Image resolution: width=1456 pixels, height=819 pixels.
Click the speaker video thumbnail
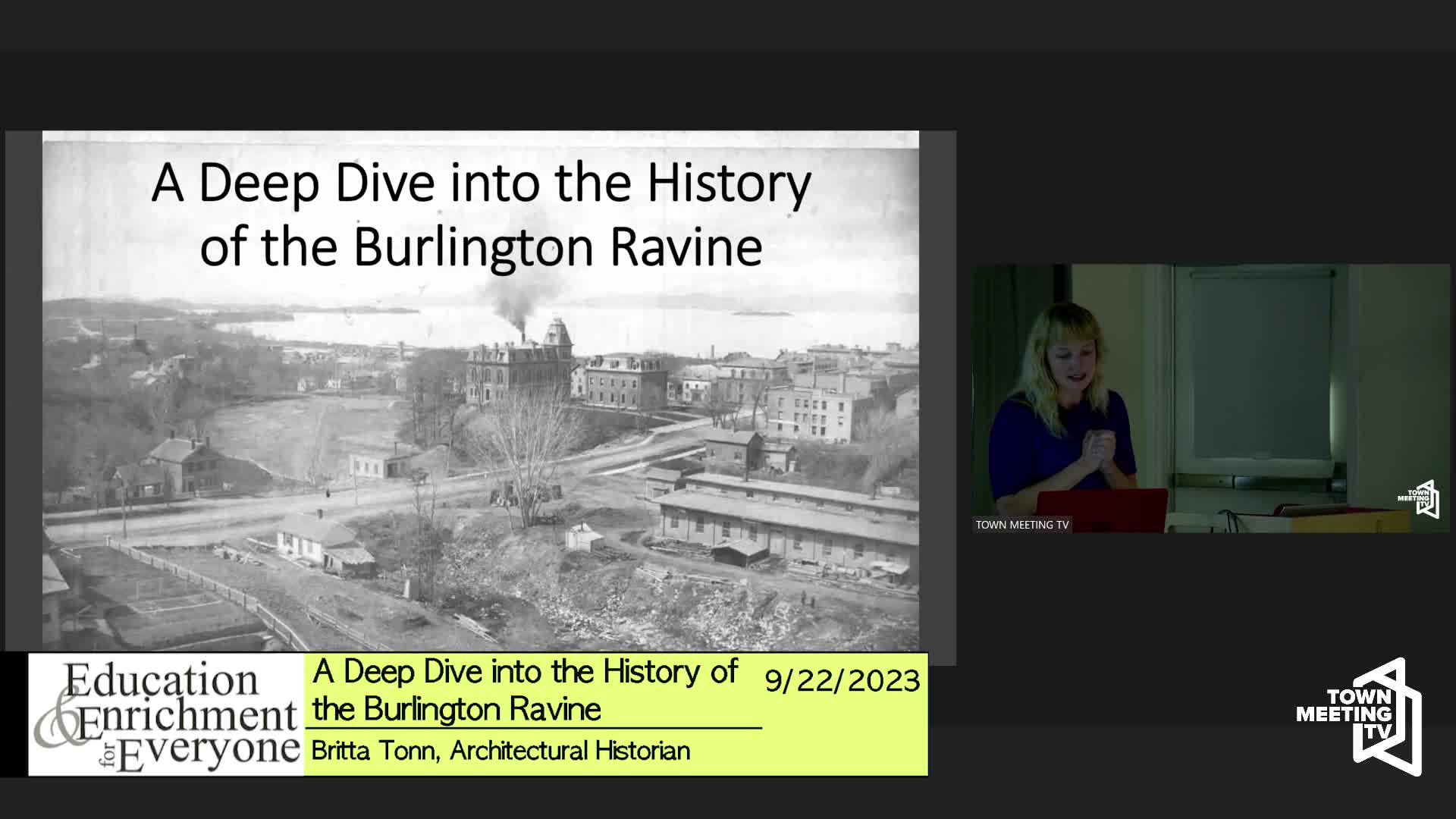click(1211, 398)
